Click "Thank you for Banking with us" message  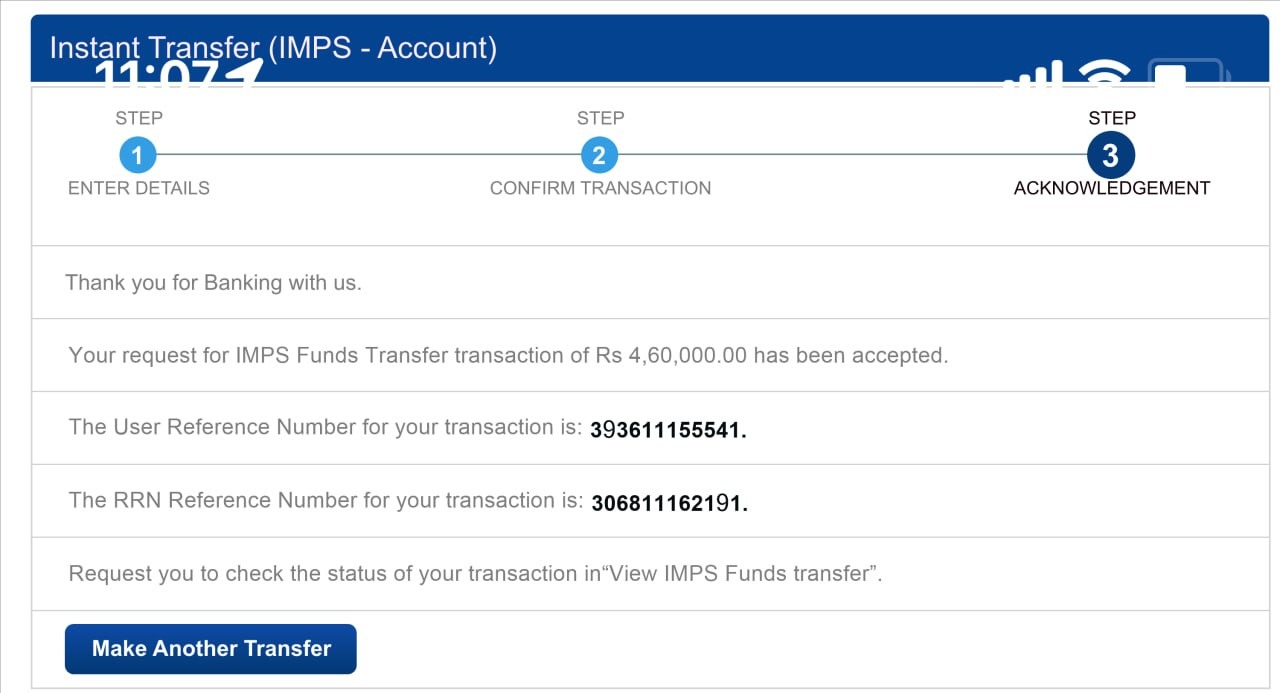[213, 283]
